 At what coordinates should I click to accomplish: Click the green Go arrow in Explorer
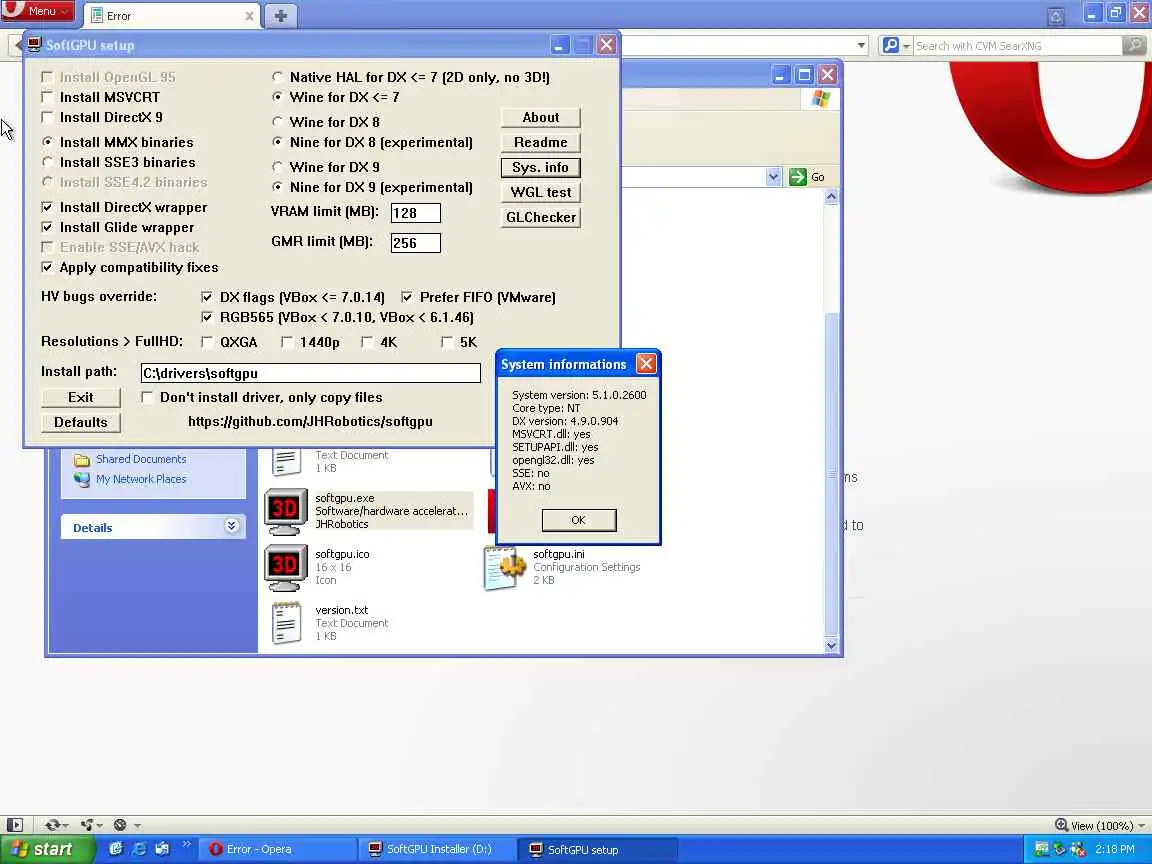click(x=797, y=177)
